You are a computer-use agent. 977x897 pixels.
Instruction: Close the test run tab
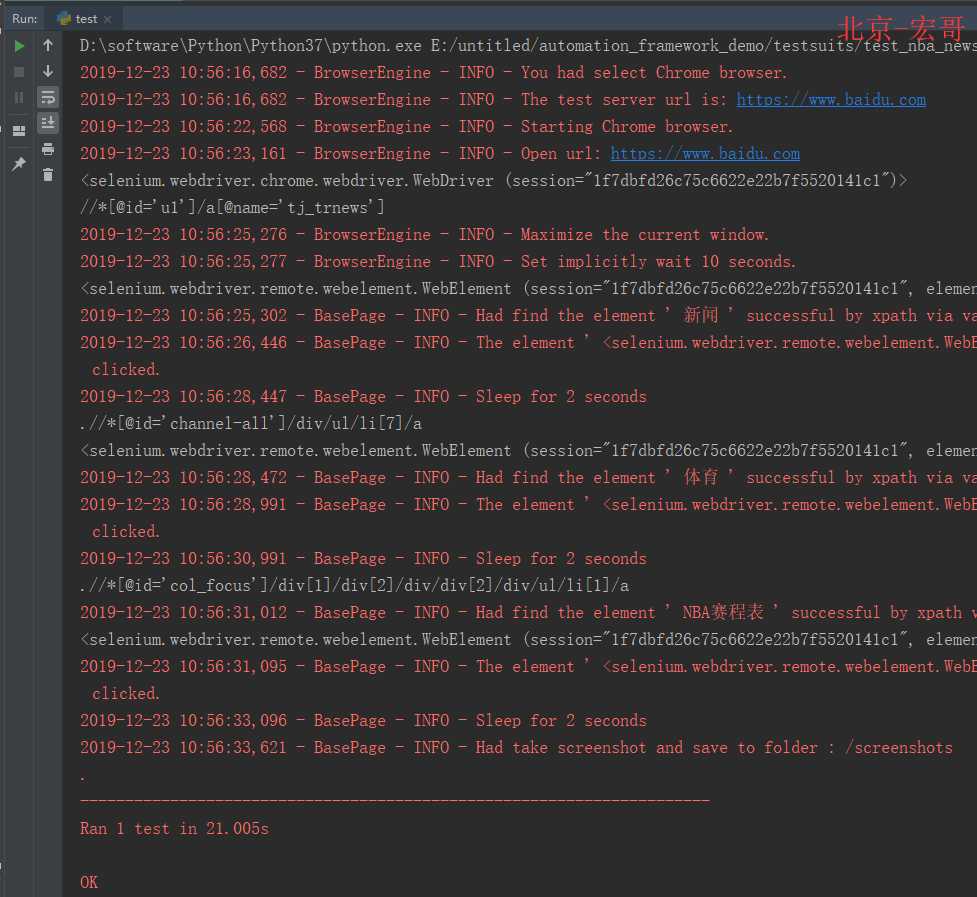point(108,19)
